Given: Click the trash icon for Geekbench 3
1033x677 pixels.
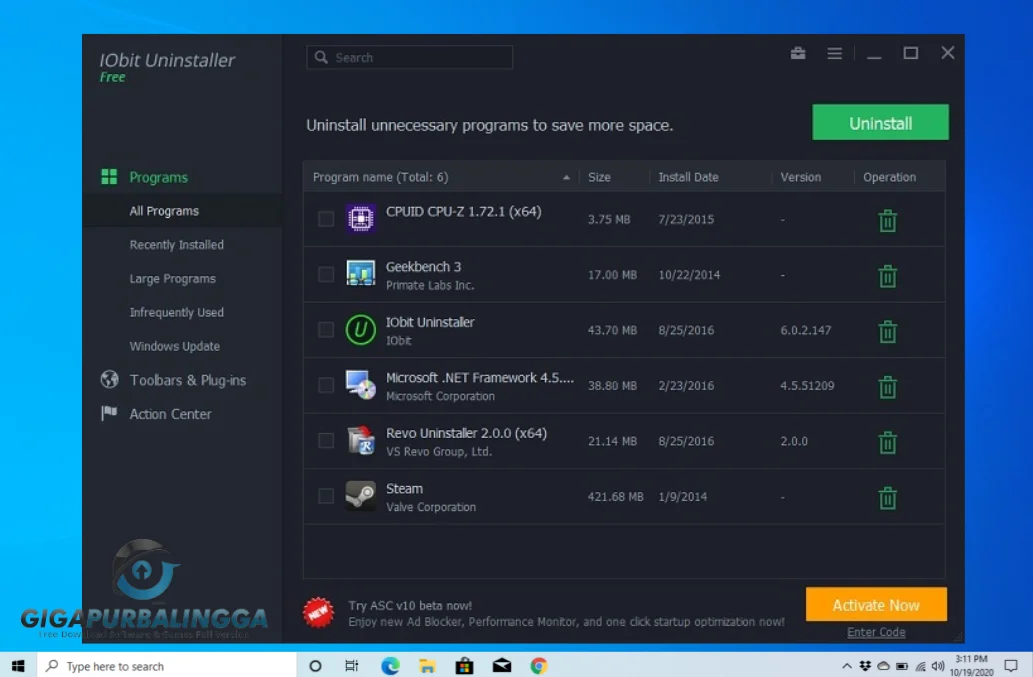Looking at the screenshot, I should pyautogui.click(x=887, y=276).
